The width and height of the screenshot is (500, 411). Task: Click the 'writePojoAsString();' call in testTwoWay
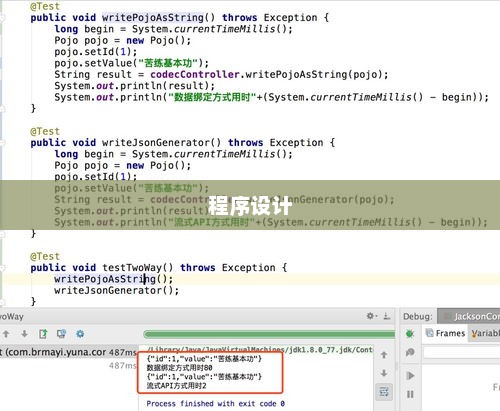[x=114, y=279]
